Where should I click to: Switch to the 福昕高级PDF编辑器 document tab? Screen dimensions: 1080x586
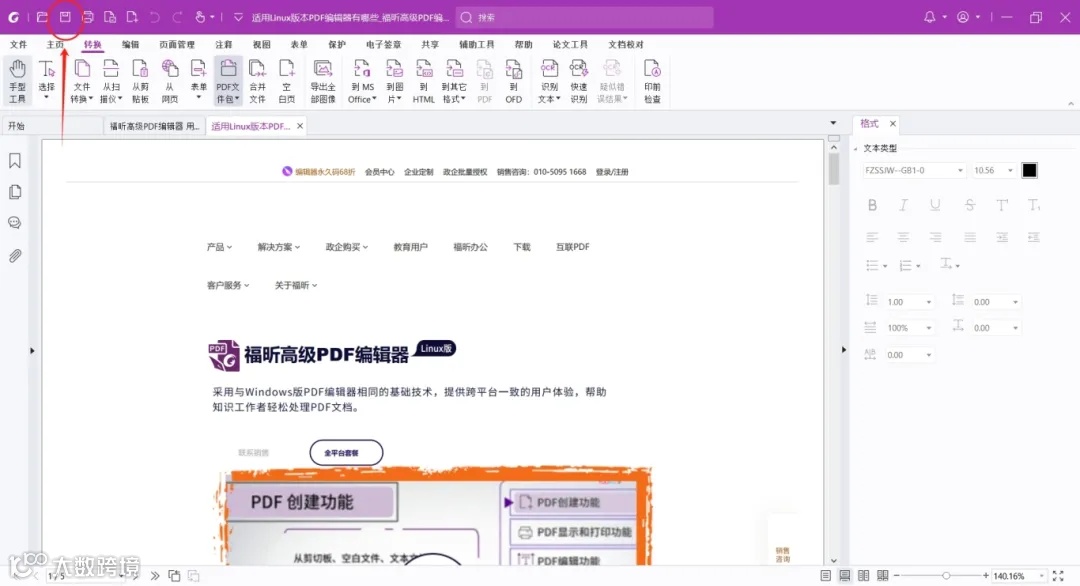154,126
